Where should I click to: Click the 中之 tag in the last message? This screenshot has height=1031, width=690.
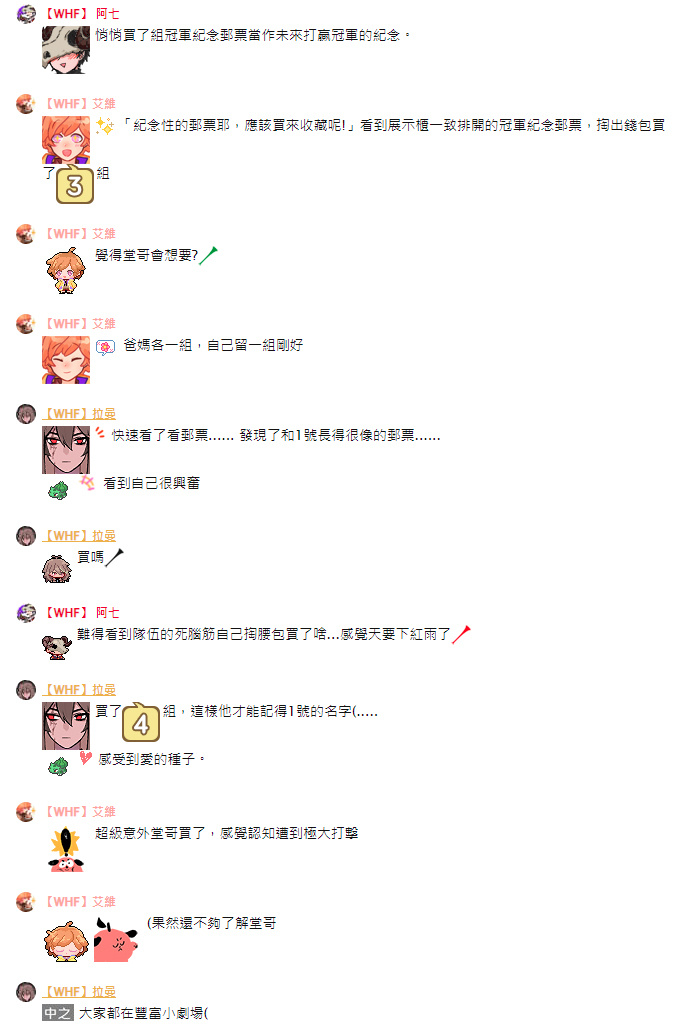pos(58,1013)
